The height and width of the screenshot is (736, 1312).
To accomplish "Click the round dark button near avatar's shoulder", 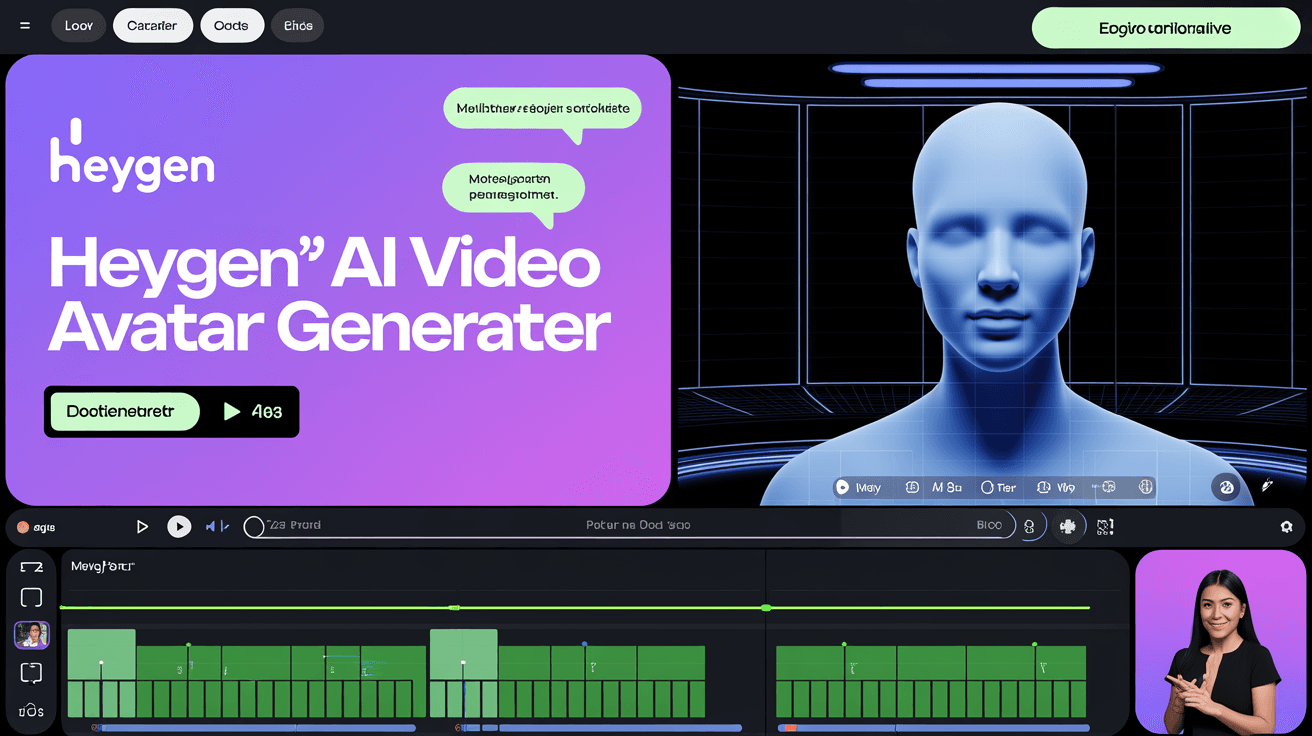I will click(x=1226, y=487).
